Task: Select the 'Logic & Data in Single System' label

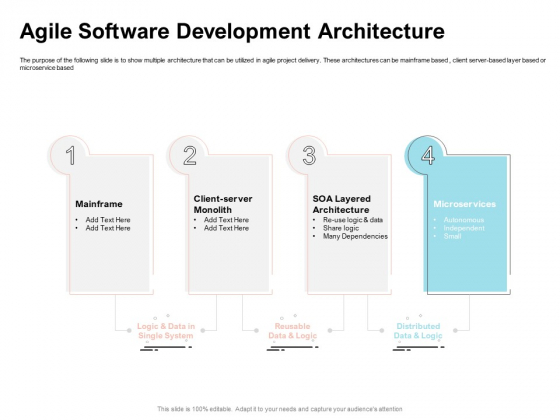Action: pyautogui.click(x=166, y=331)
